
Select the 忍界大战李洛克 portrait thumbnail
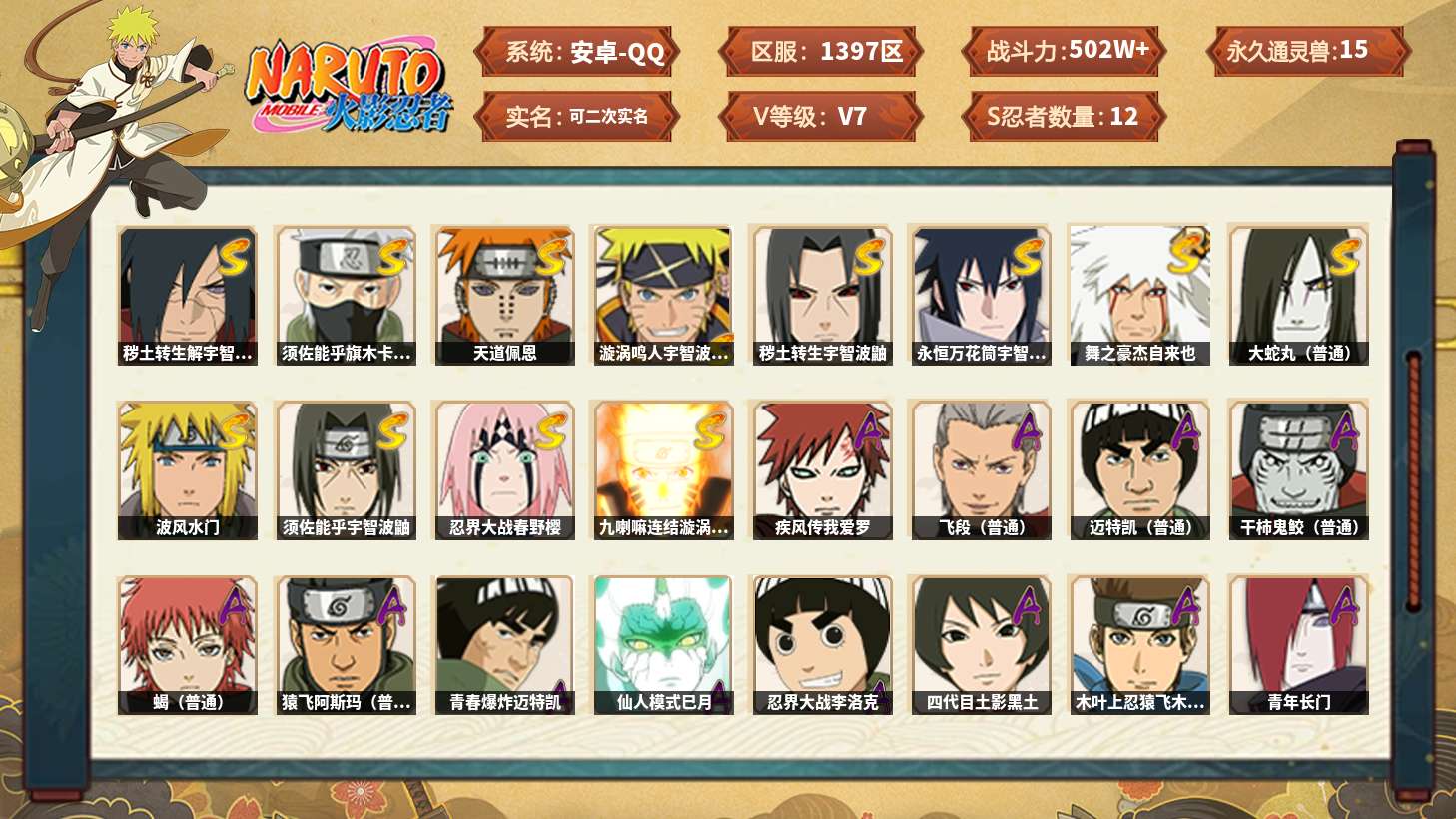822,645
